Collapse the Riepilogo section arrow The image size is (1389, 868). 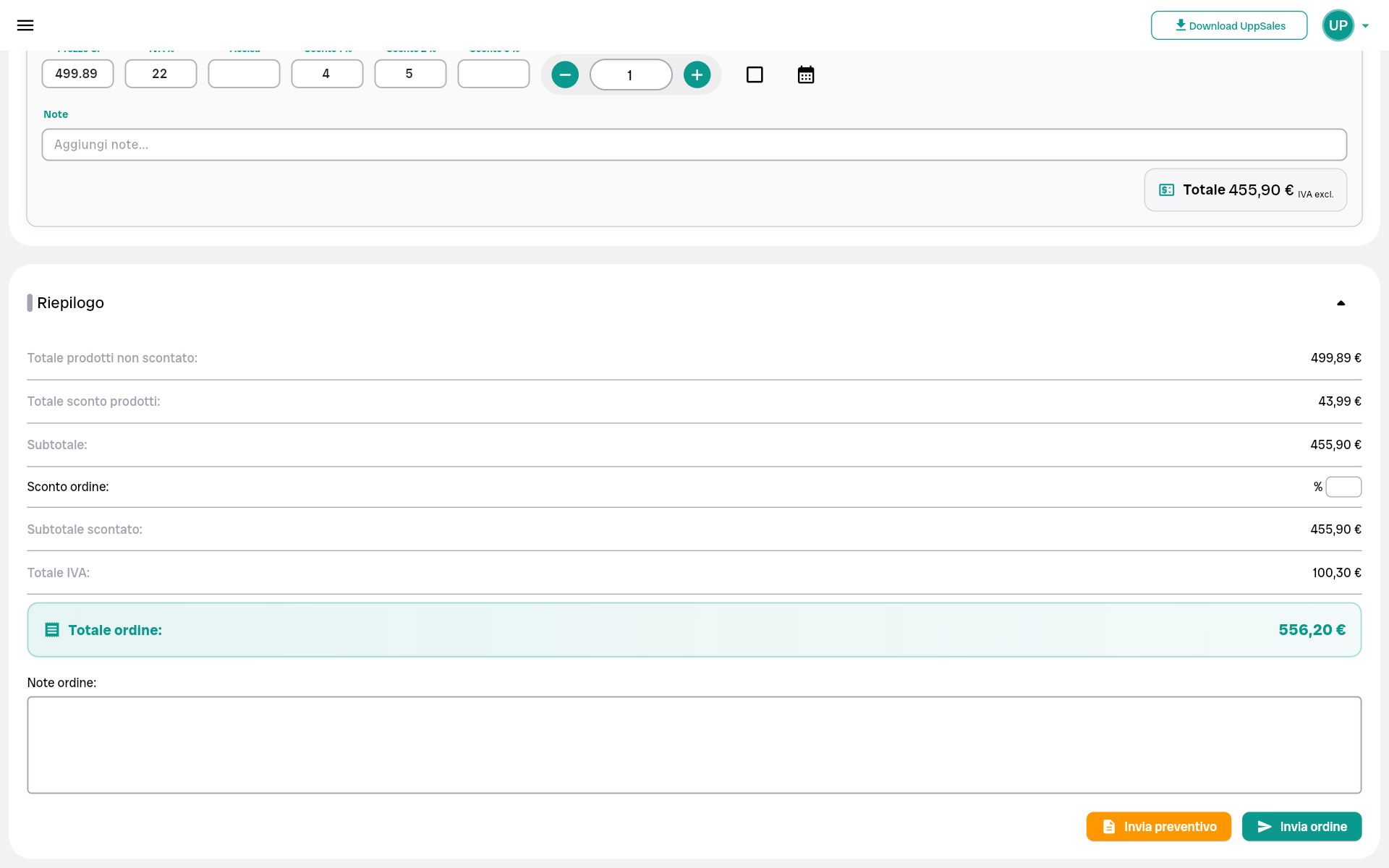coord(1341,303)
